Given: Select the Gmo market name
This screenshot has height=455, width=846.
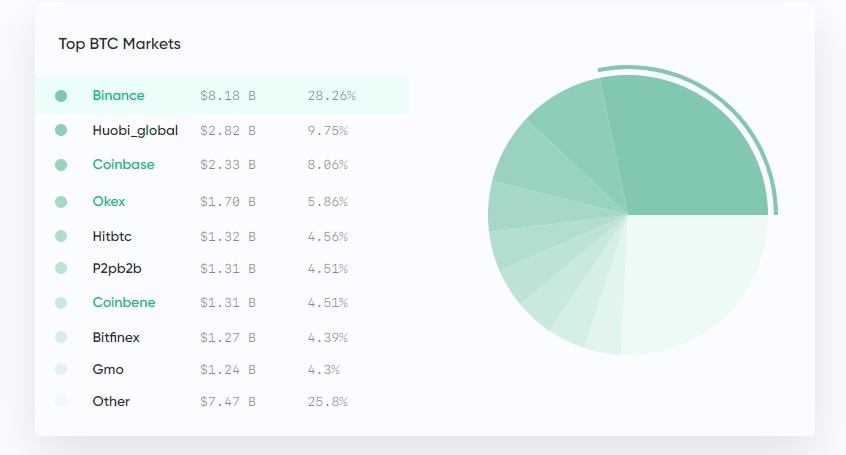Looking at the screenshot, I should tap(108, 369).
